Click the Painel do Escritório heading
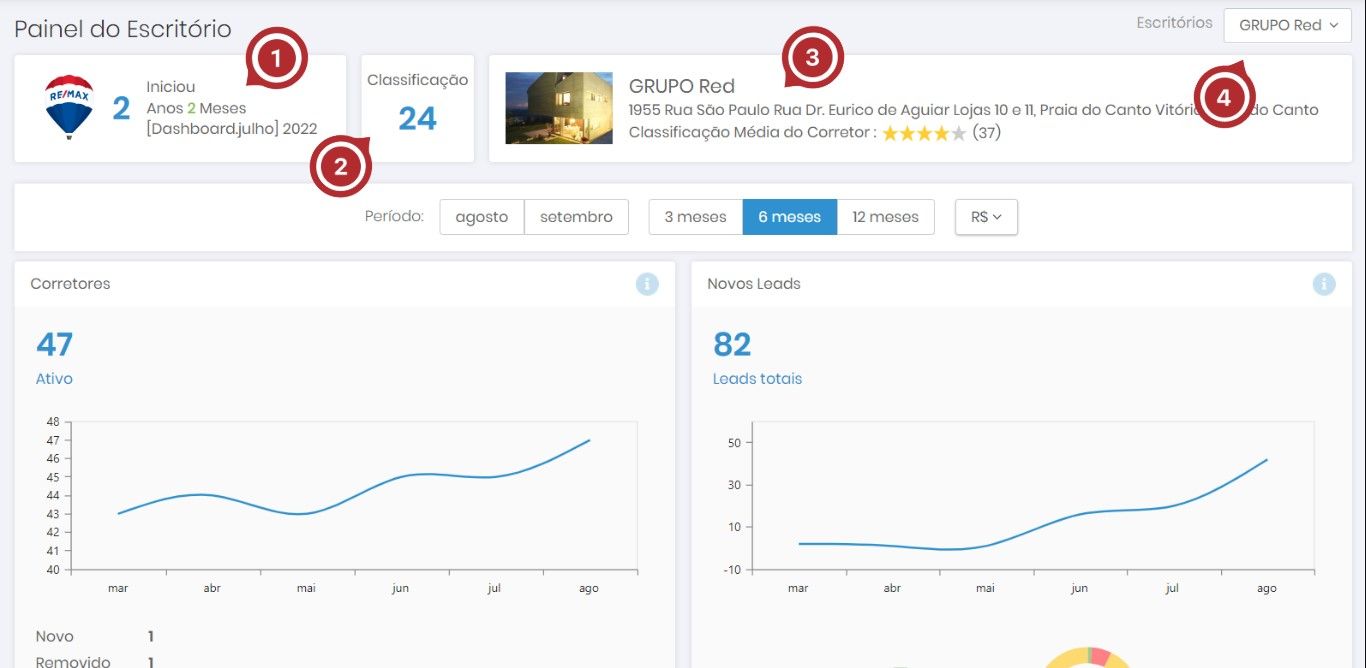1366x668 pixels. tap(123, 29)
